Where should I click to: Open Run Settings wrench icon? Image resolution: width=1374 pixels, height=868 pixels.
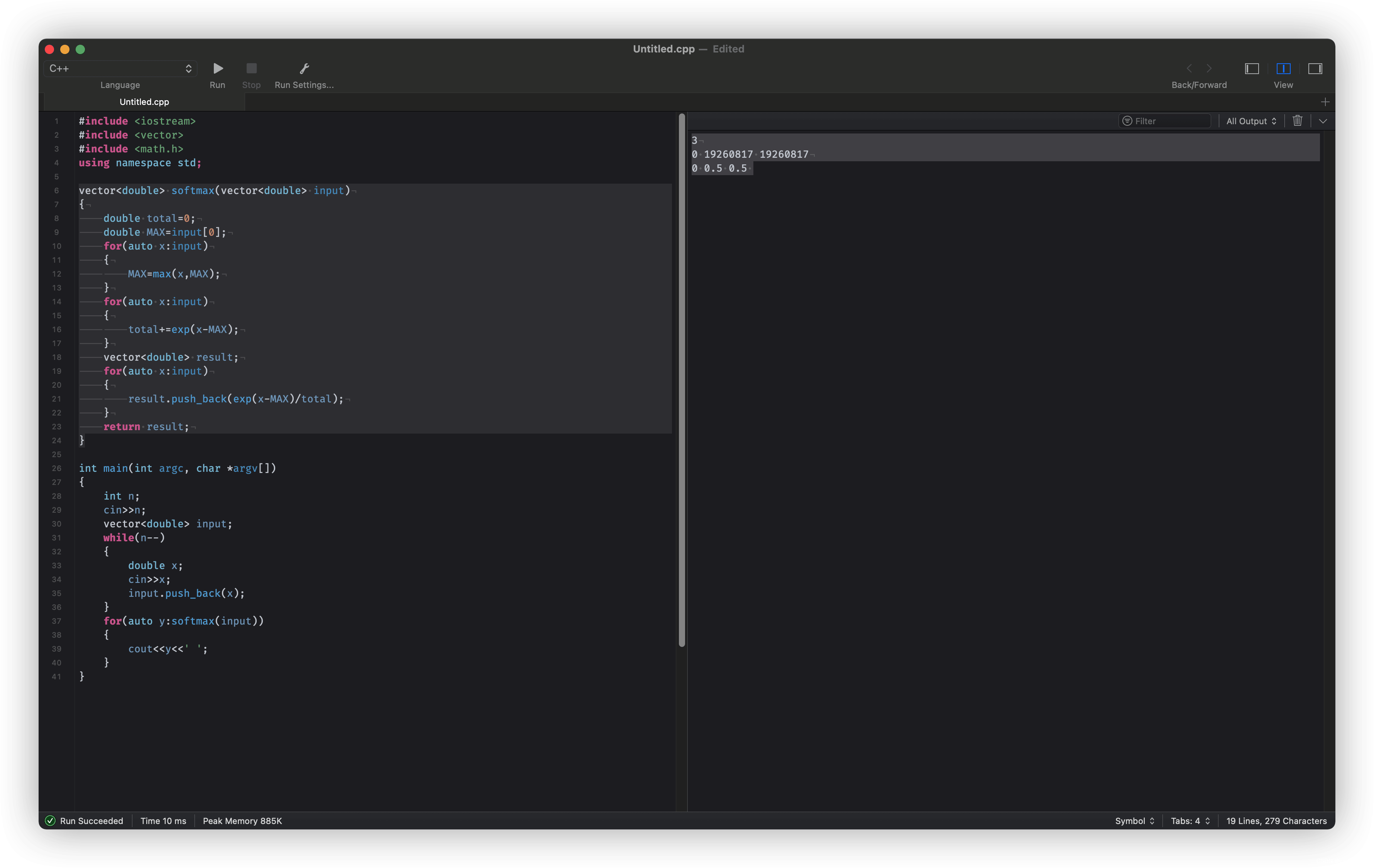(x=304, y=68)
